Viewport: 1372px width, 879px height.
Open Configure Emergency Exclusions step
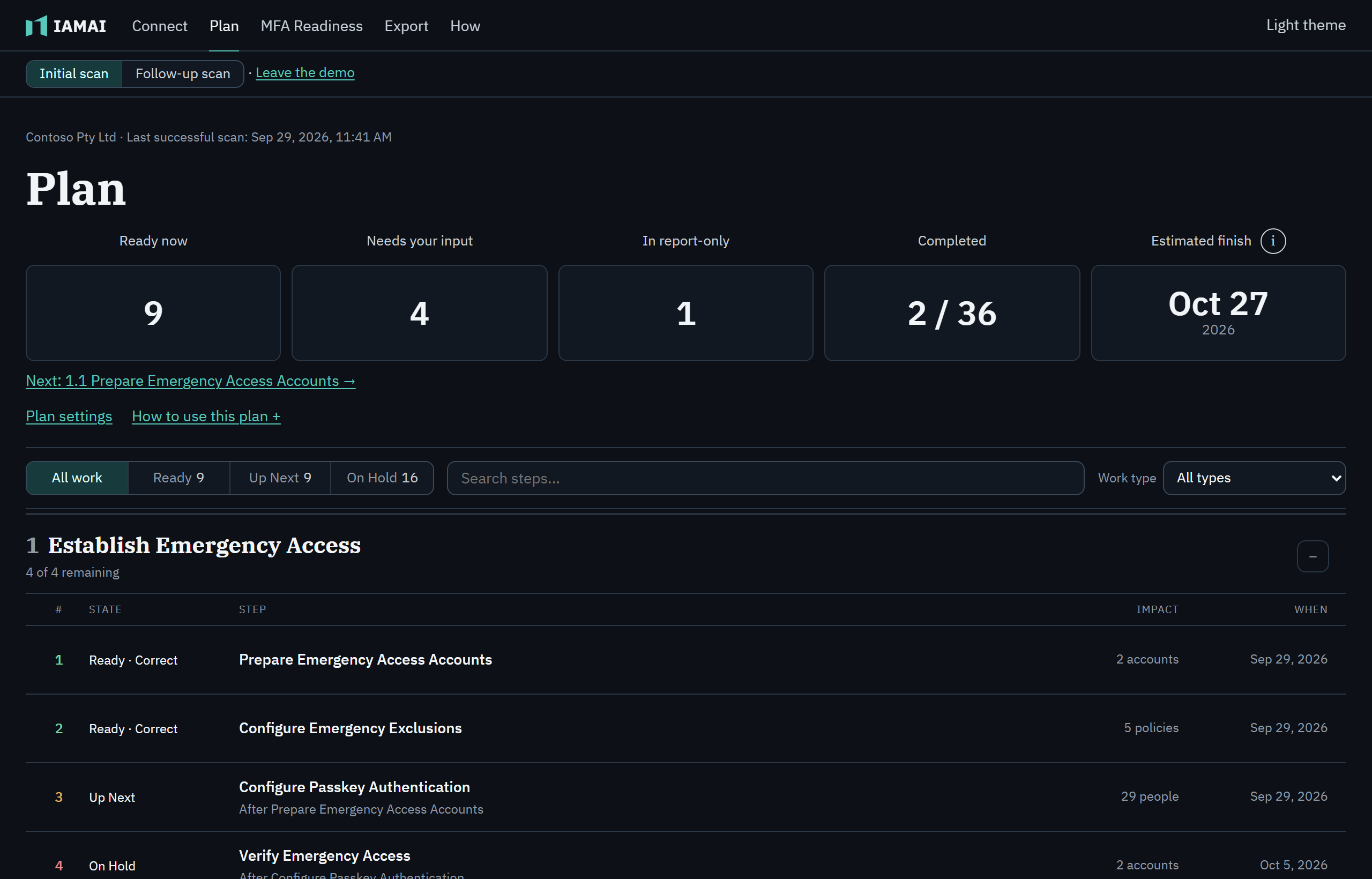(351, 728)
